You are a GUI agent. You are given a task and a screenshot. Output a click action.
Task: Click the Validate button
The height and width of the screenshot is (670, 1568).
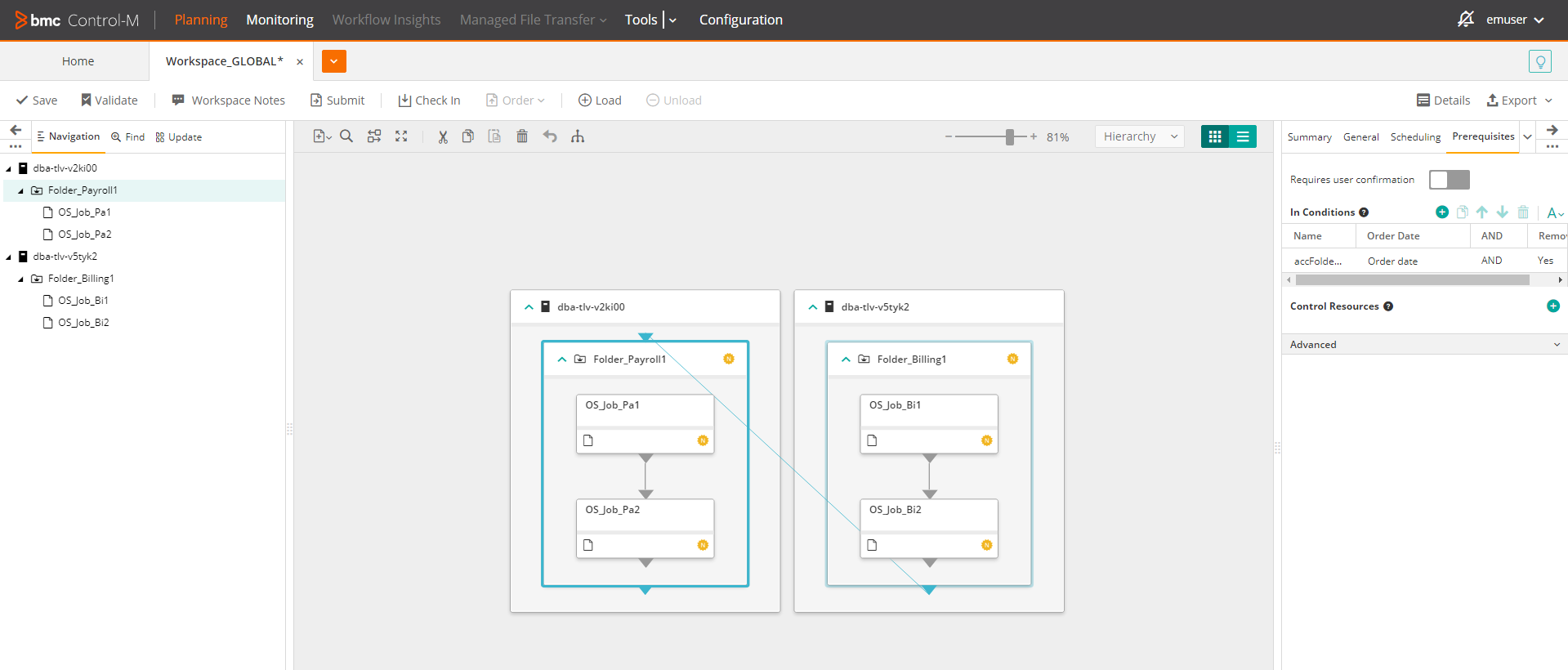109,100
